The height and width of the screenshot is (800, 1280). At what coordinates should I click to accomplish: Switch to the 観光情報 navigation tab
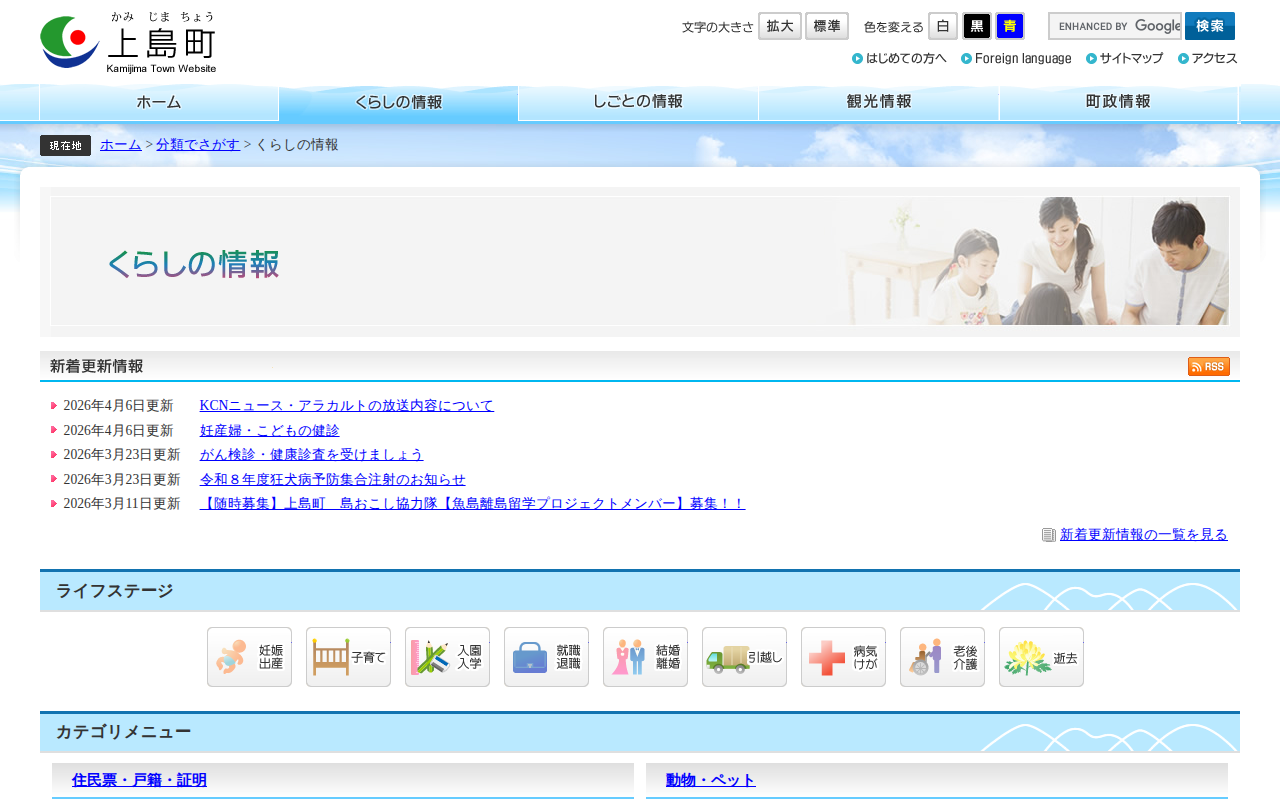click(x=879, y=103)
